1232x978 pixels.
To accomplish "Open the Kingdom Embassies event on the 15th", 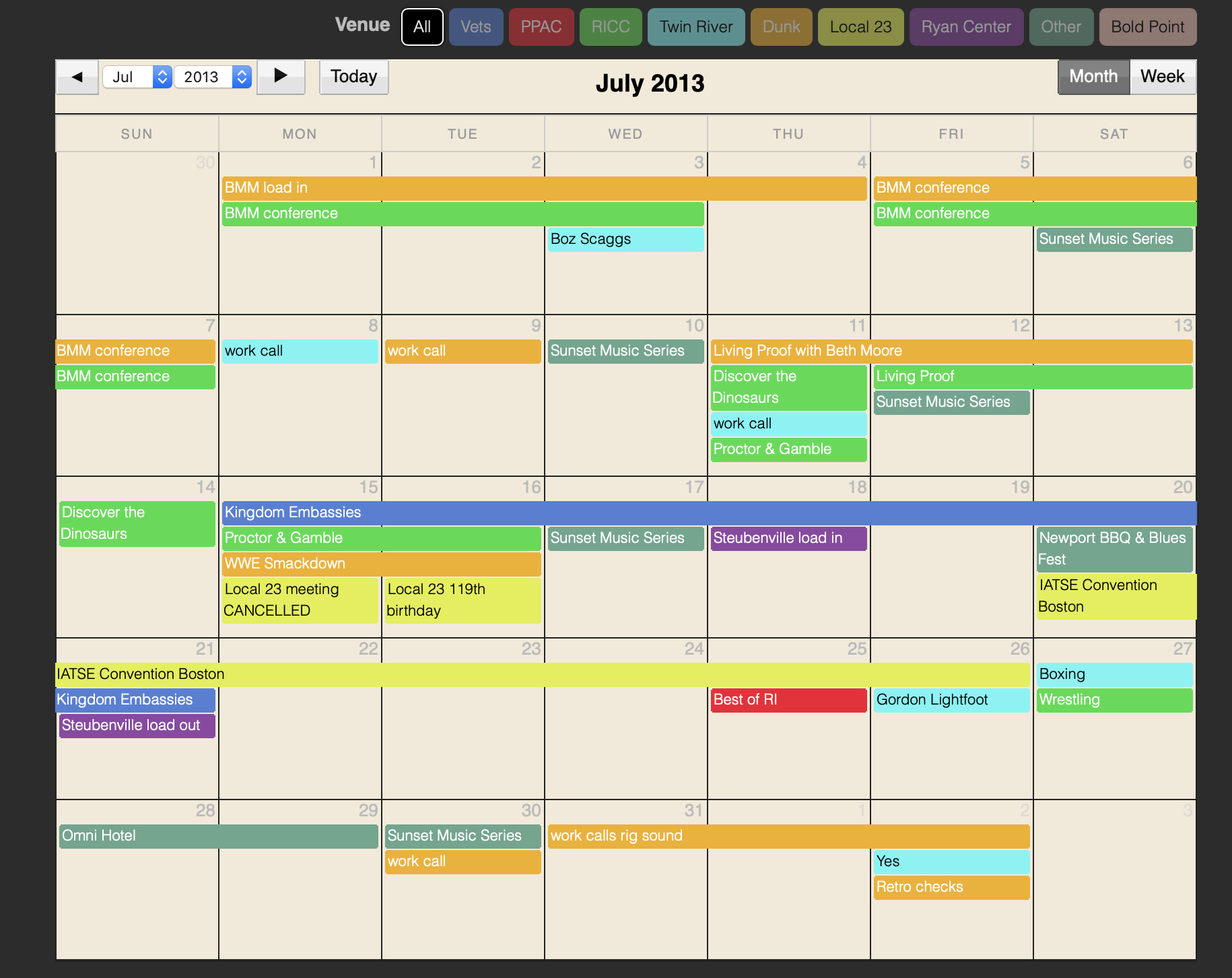I will coord(708,513).
